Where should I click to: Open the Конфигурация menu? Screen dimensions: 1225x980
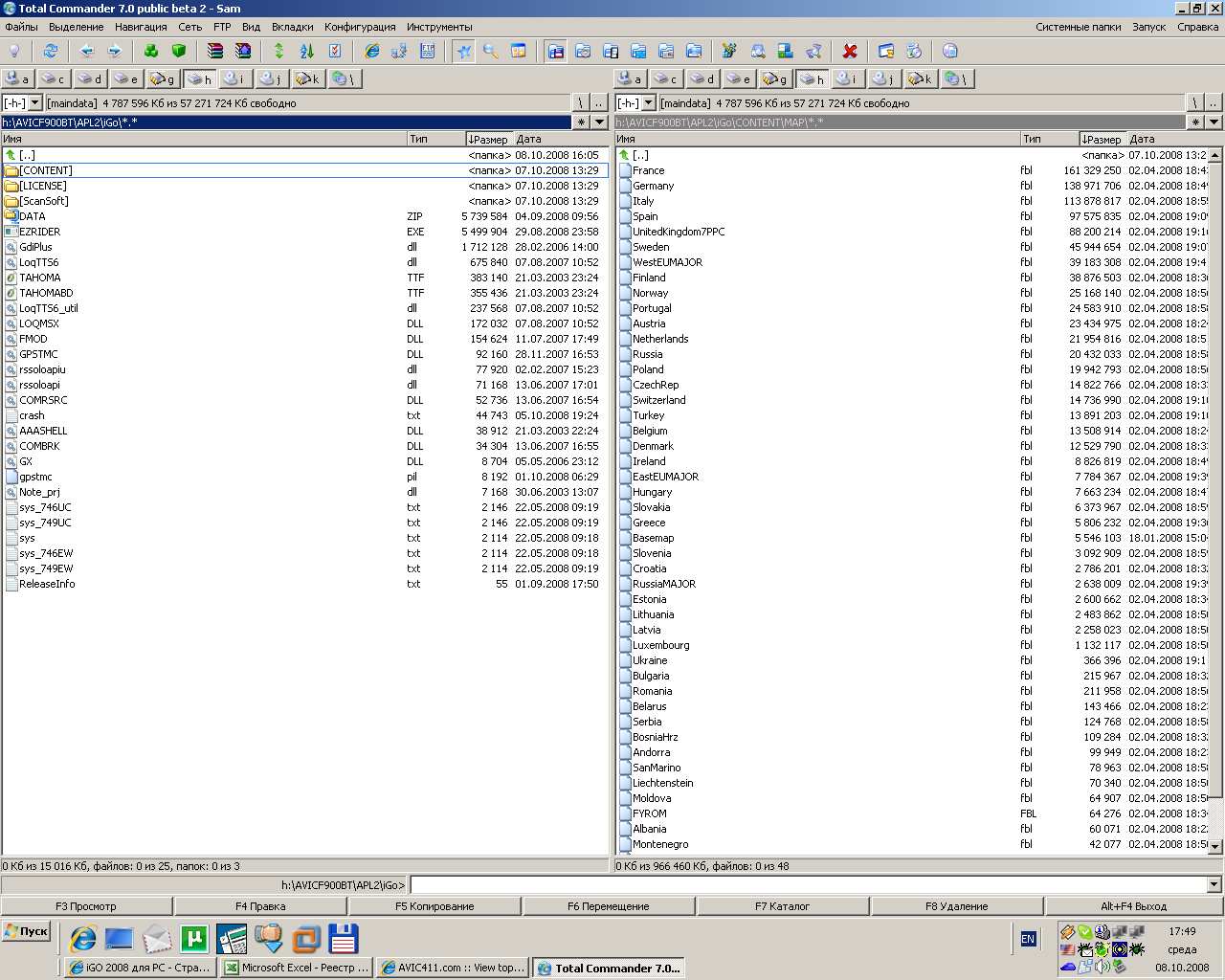pos(360,27)
